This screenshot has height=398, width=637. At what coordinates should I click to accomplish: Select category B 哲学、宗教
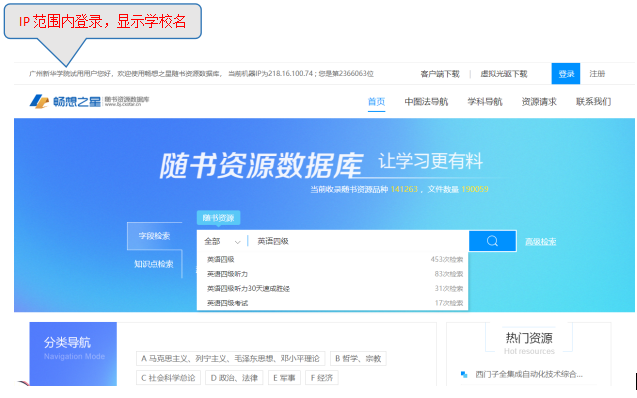pyautogui.click(x=358, y=358)
